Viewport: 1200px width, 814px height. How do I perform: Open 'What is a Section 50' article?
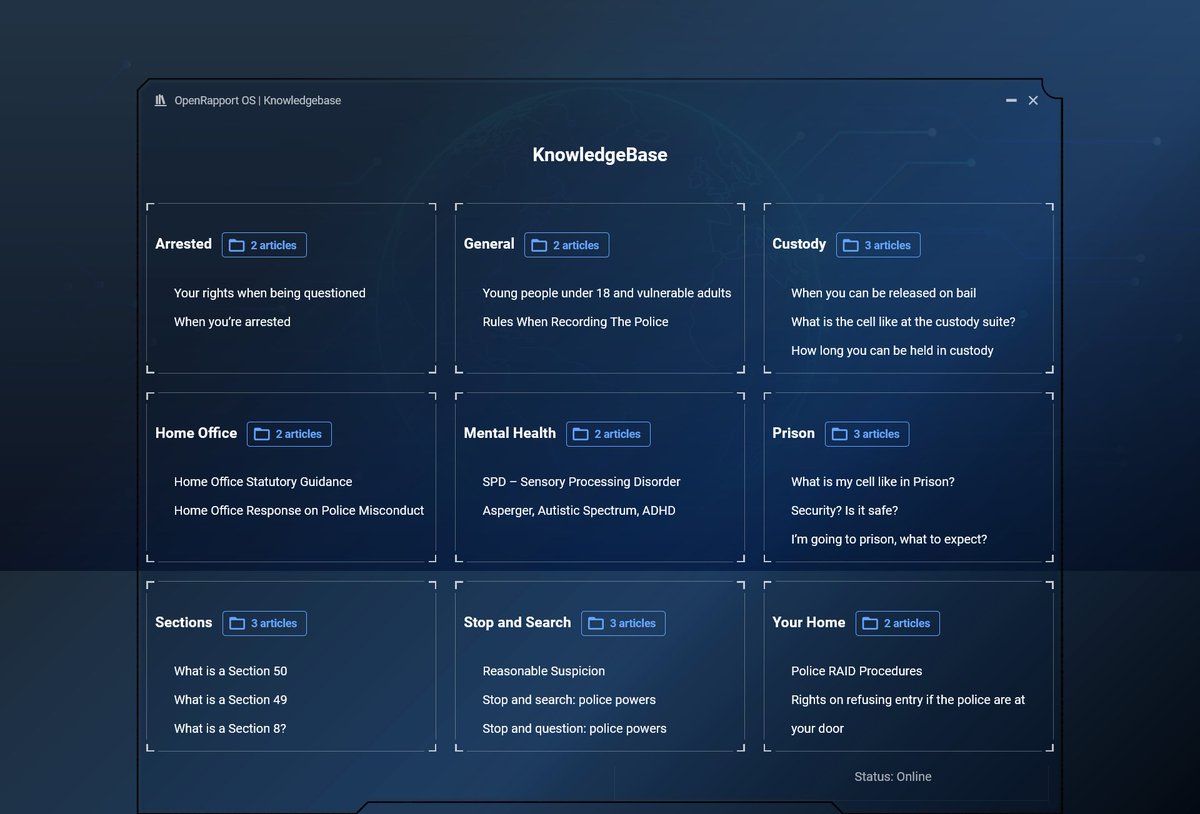click(231, 671)
